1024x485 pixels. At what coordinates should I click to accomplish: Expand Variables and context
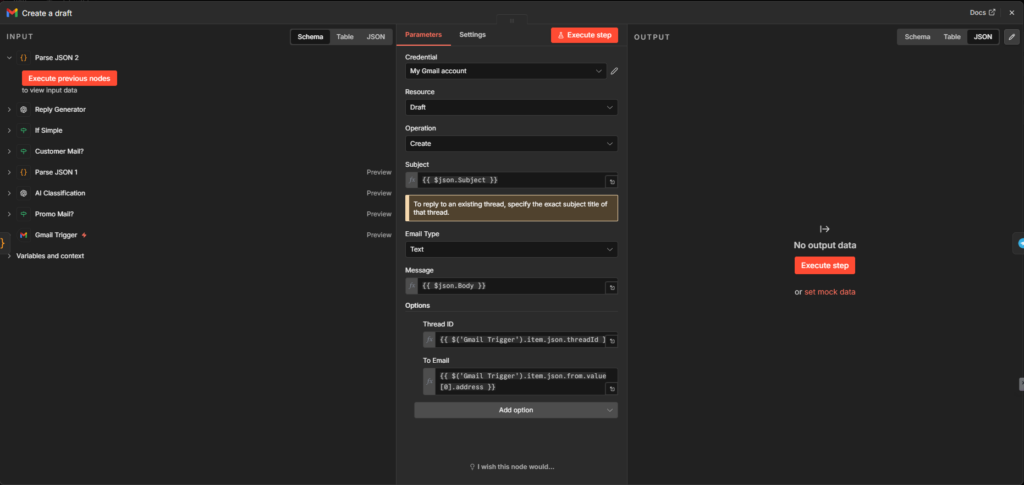(x=9, y=256)
